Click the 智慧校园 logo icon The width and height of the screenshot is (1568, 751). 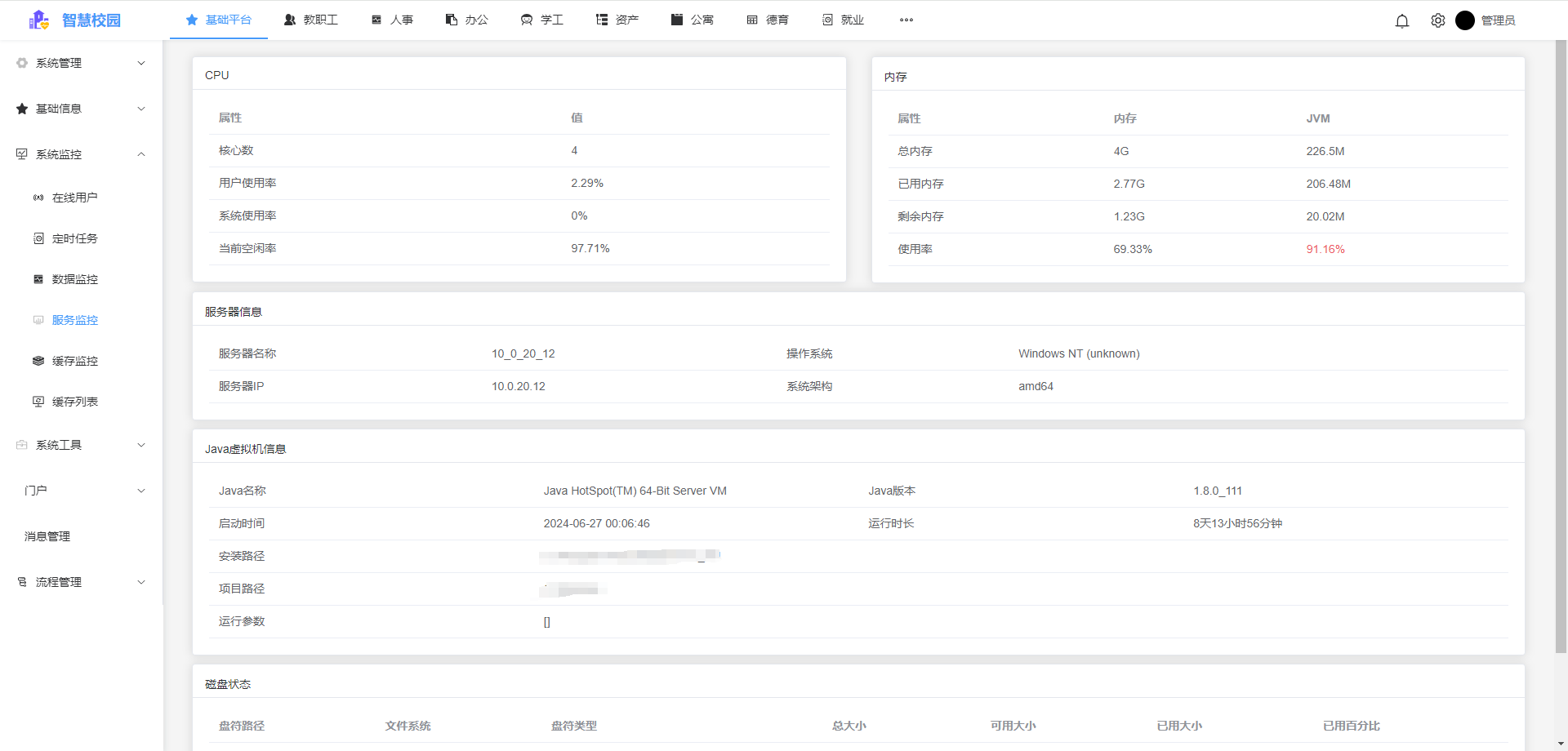(x=39, y=20)
